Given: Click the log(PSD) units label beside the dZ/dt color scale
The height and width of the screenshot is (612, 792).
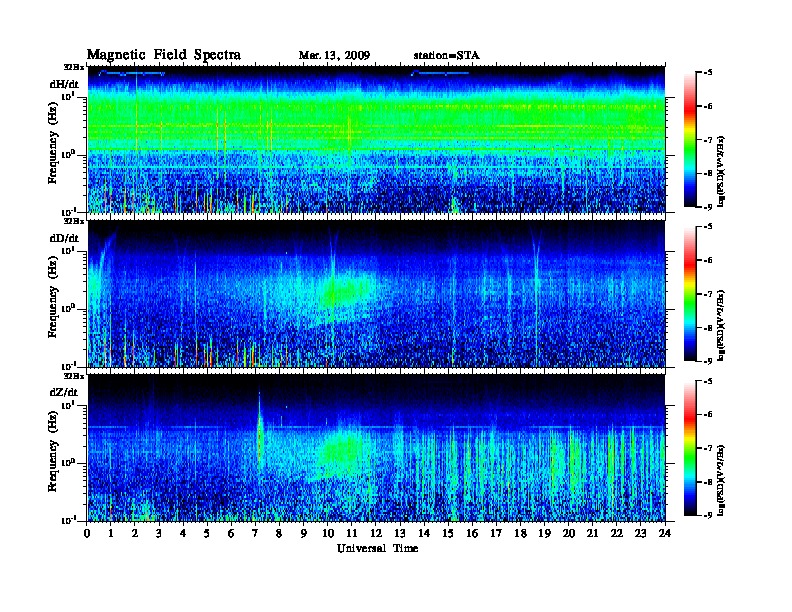Looking at the screenshot, I should click(x=721, y=480).
